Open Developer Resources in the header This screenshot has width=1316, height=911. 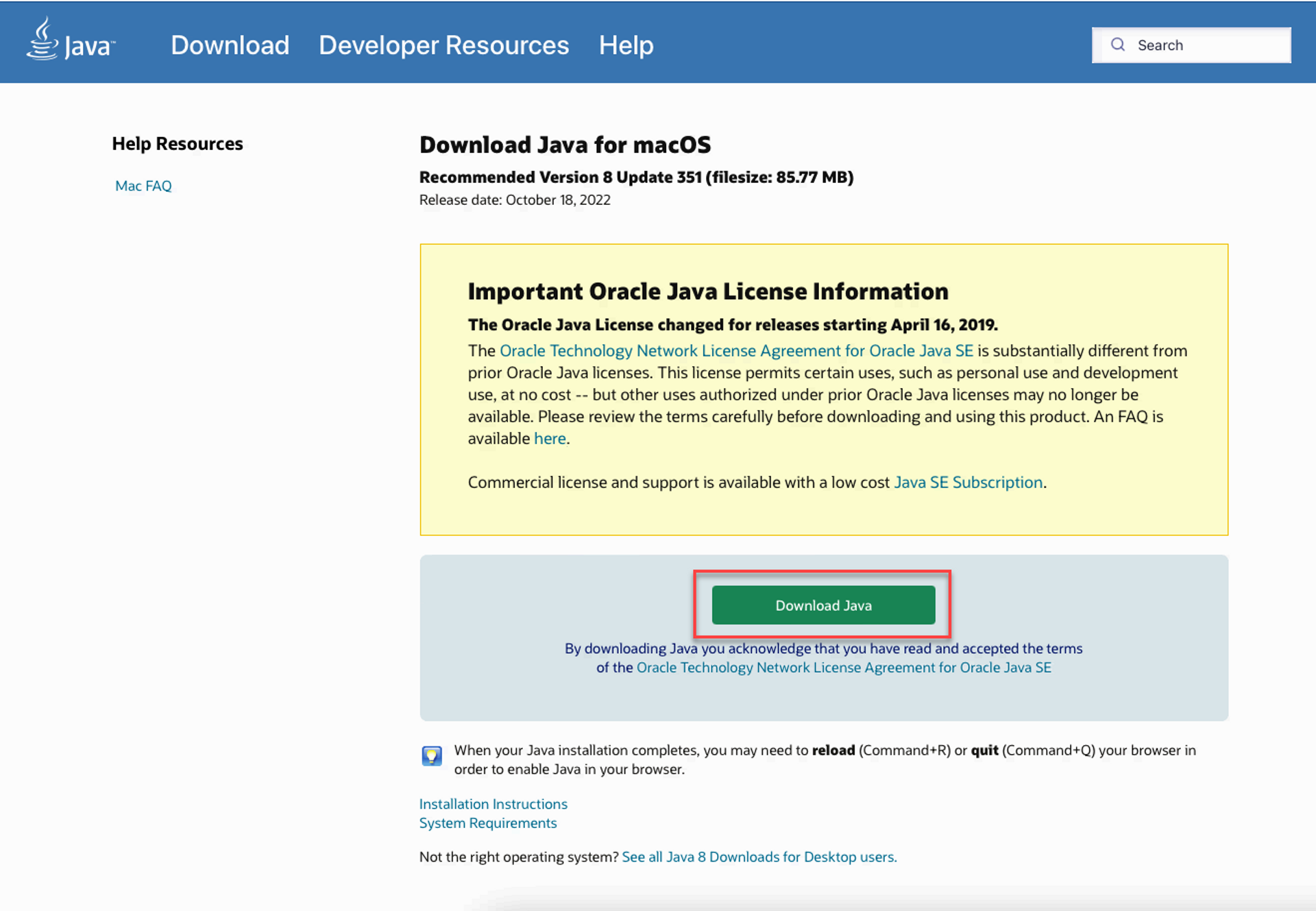coord(443,45)
